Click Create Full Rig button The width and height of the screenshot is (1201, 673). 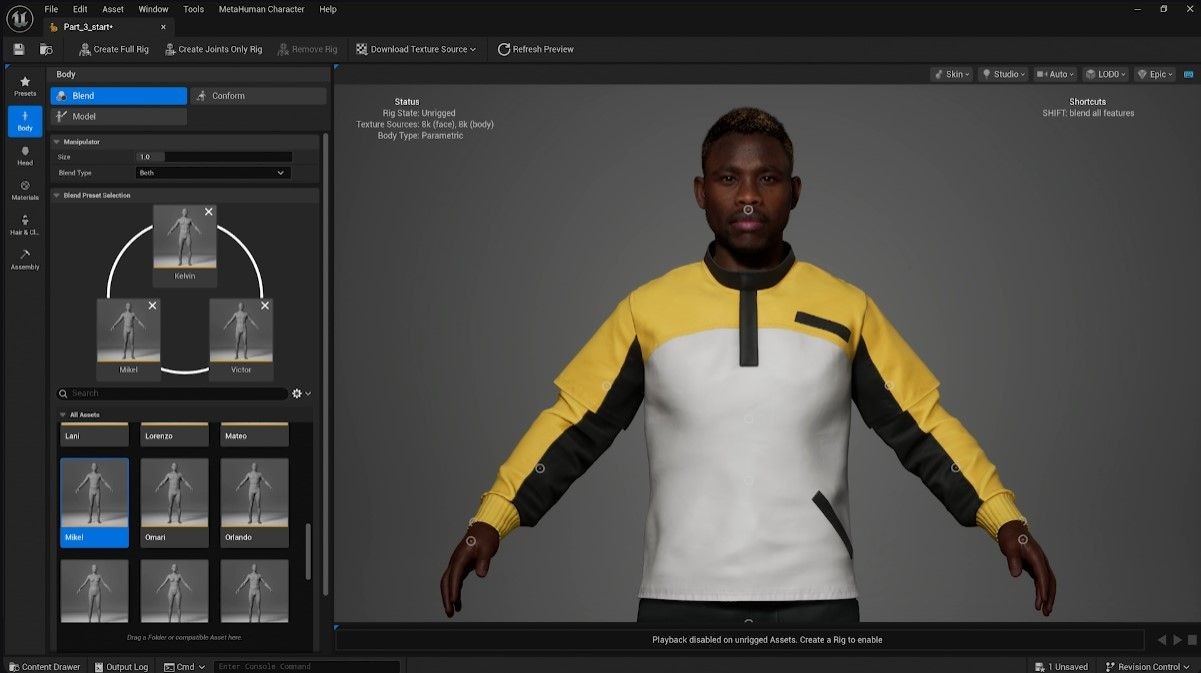114,49
